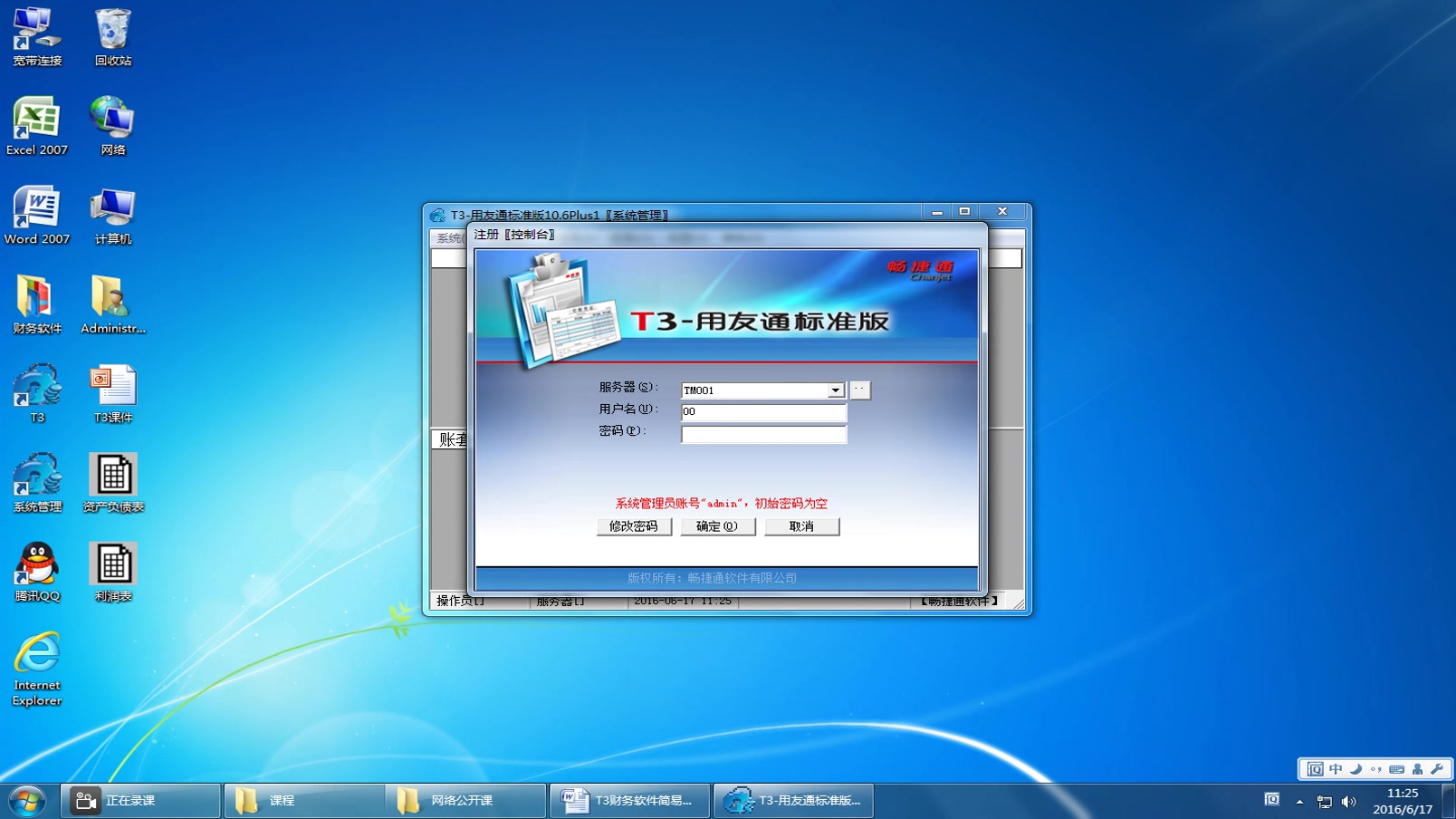Viewport: 1456px width, 819px height.
Task: Click the IME logo icon on language bar
Action: pyautogui.click(x=1315, y=769)
